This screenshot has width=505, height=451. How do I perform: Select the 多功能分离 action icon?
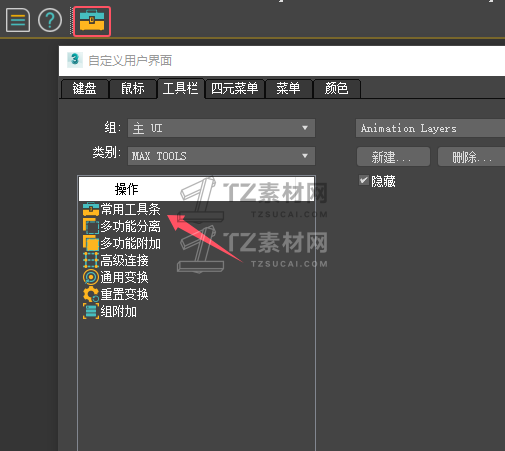pos(91,226)
